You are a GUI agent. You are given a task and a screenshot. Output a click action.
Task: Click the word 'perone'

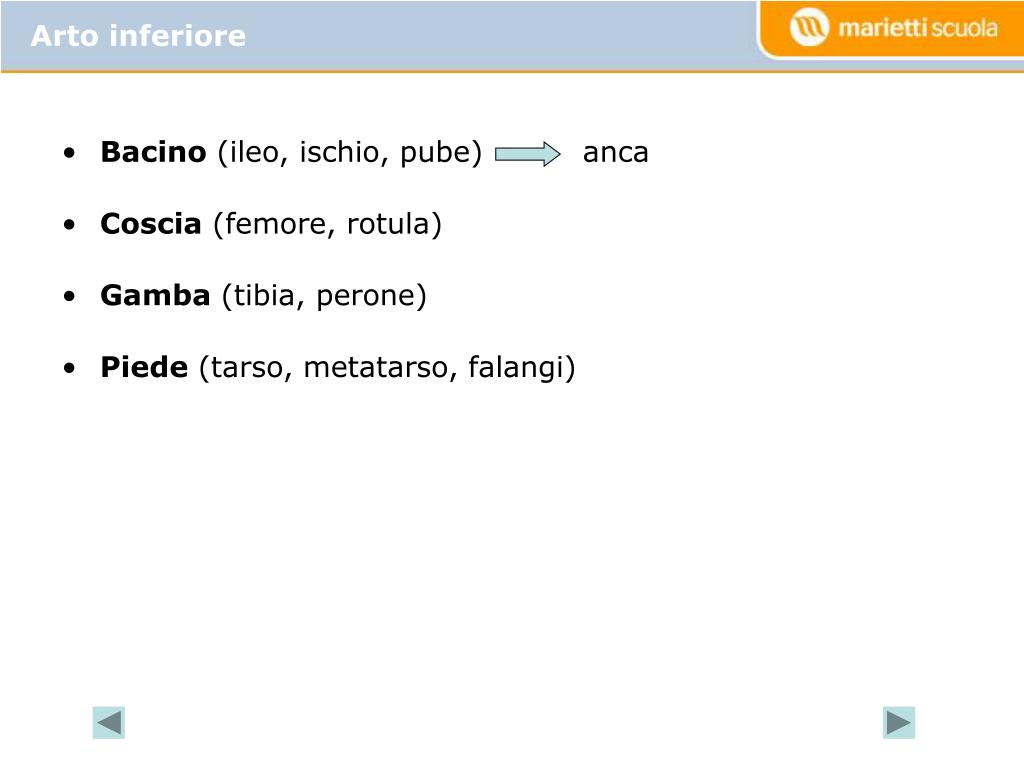pos(366,297)
